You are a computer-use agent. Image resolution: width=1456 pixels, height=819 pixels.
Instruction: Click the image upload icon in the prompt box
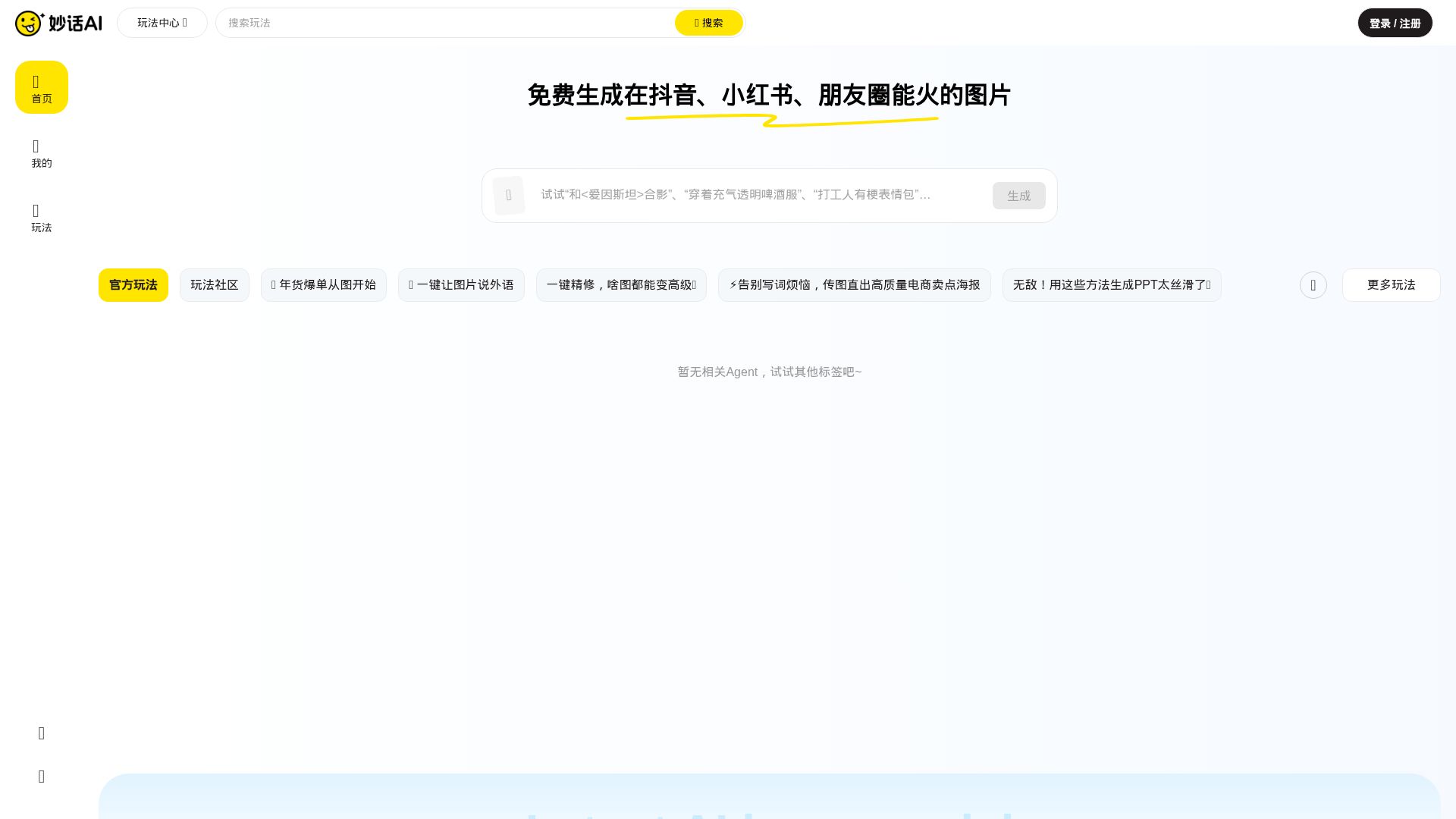(509, 196)
